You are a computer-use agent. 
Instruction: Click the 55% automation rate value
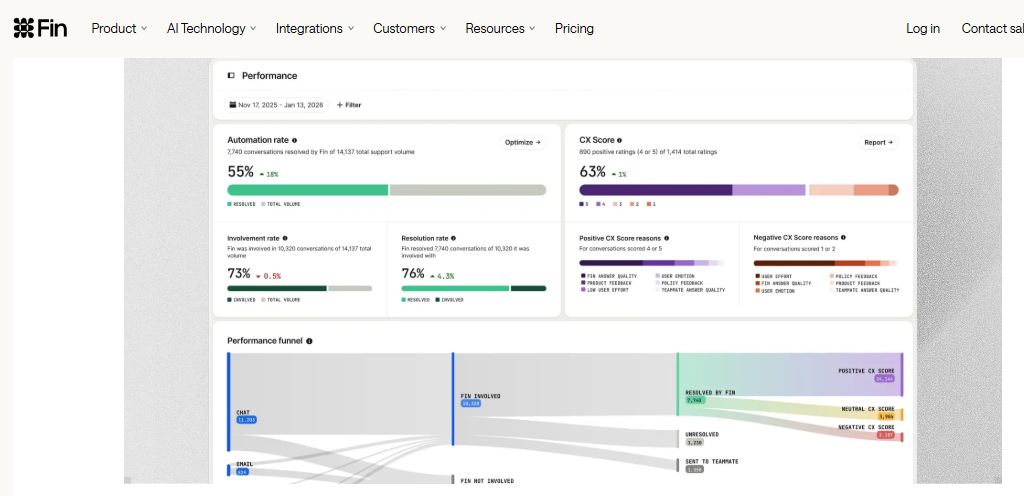tap(240, 172)
